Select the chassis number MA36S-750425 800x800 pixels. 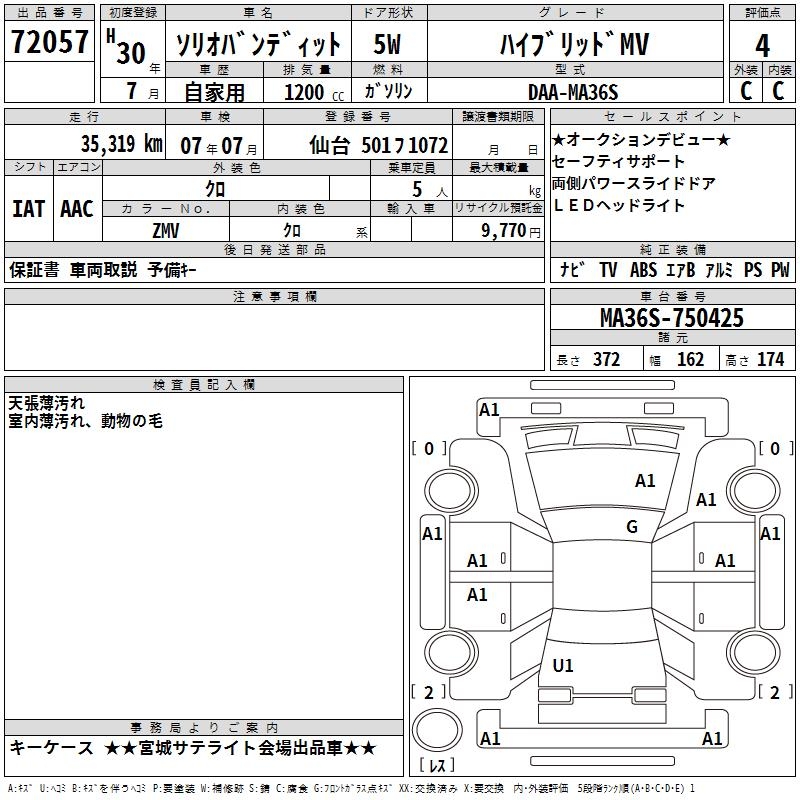click(672, 318)
